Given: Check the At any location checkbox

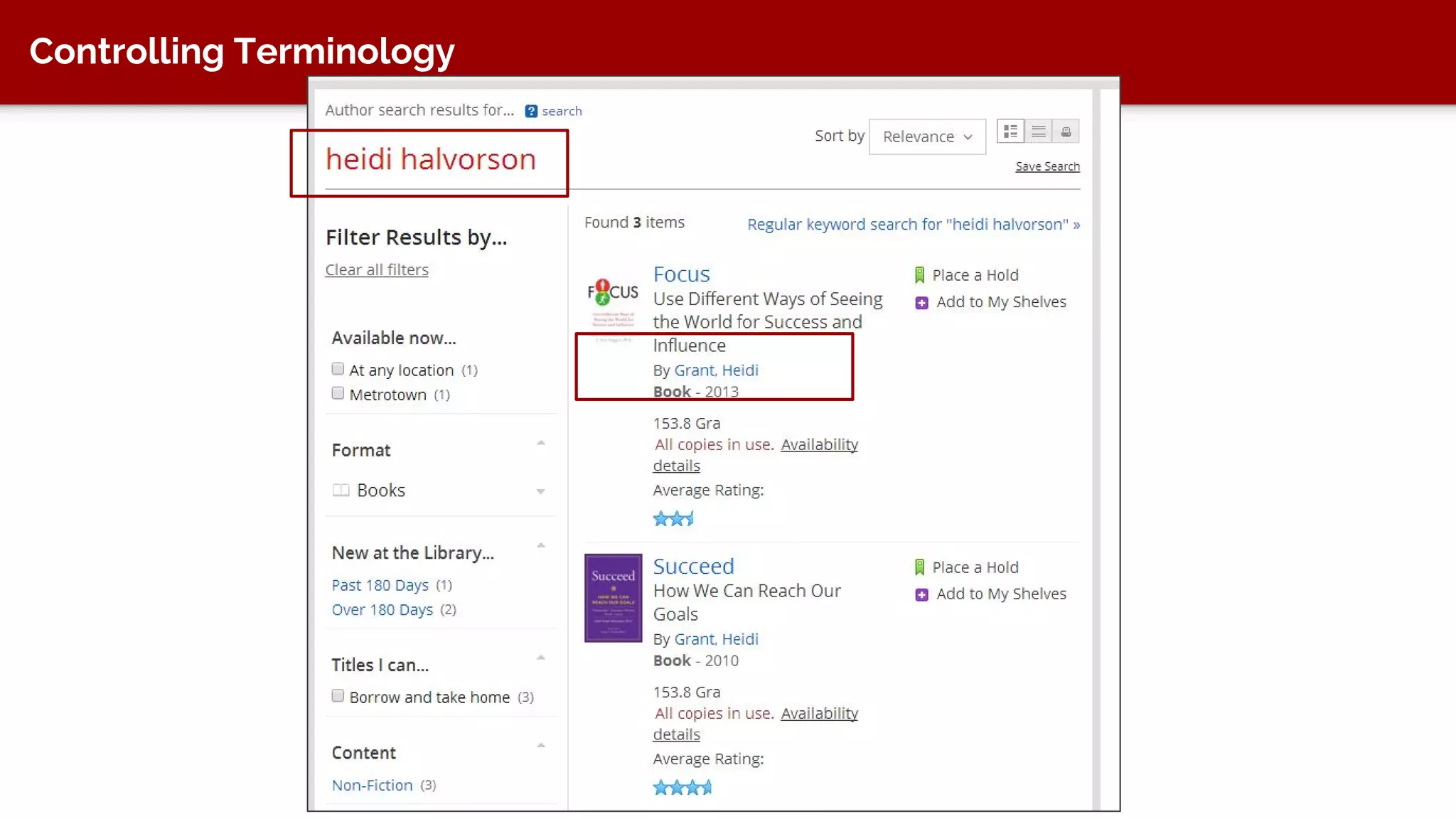Looking at the screenshot, I should (338, 369).
